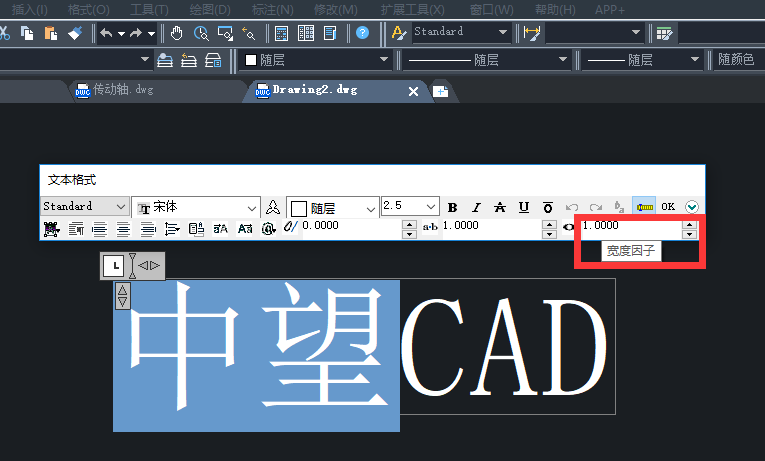
Task: Click the overline text icon
Action: (x=547, y=207)
